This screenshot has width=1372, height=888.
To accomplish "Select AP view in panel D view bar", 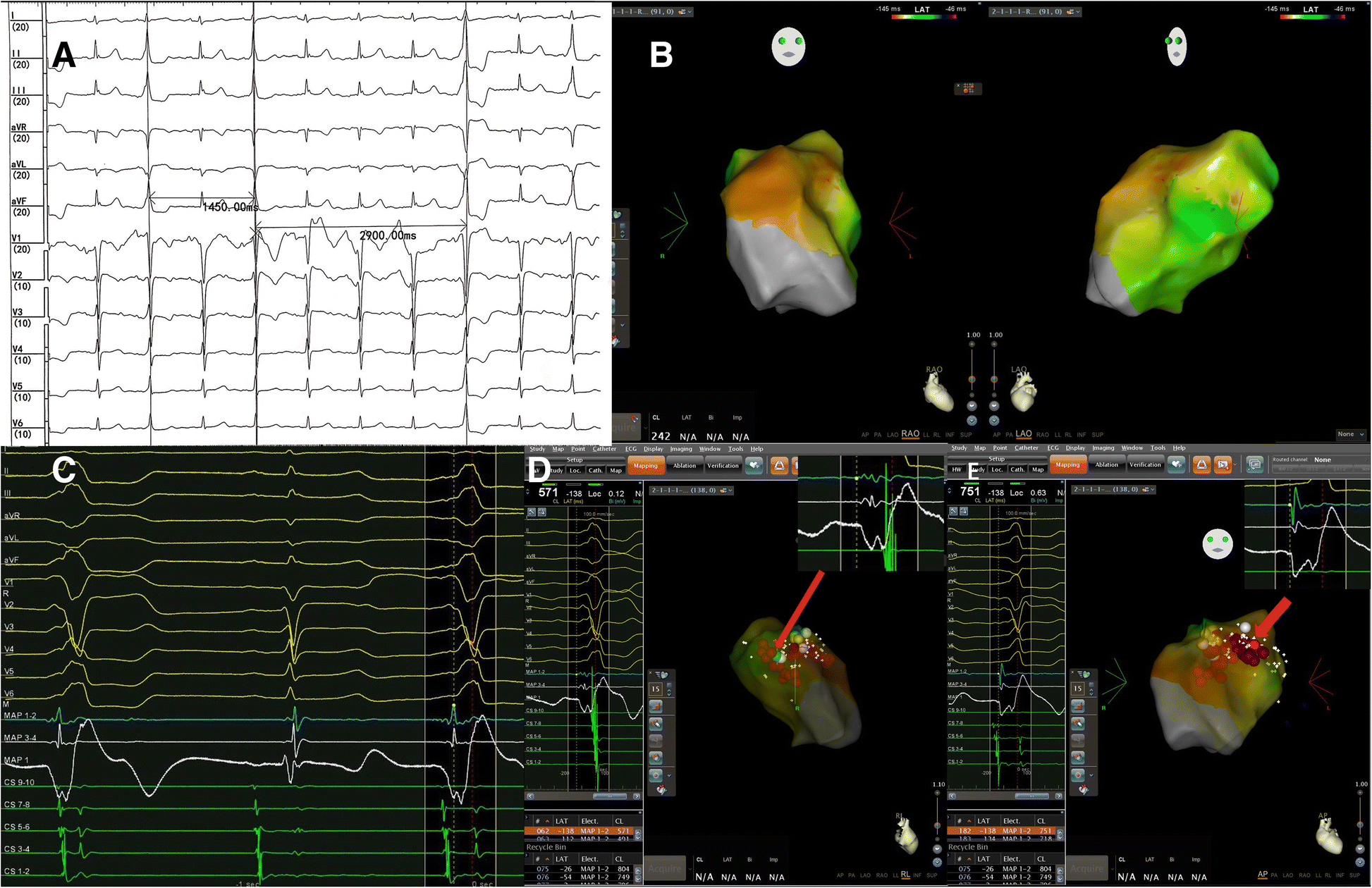I will [839, 875].
